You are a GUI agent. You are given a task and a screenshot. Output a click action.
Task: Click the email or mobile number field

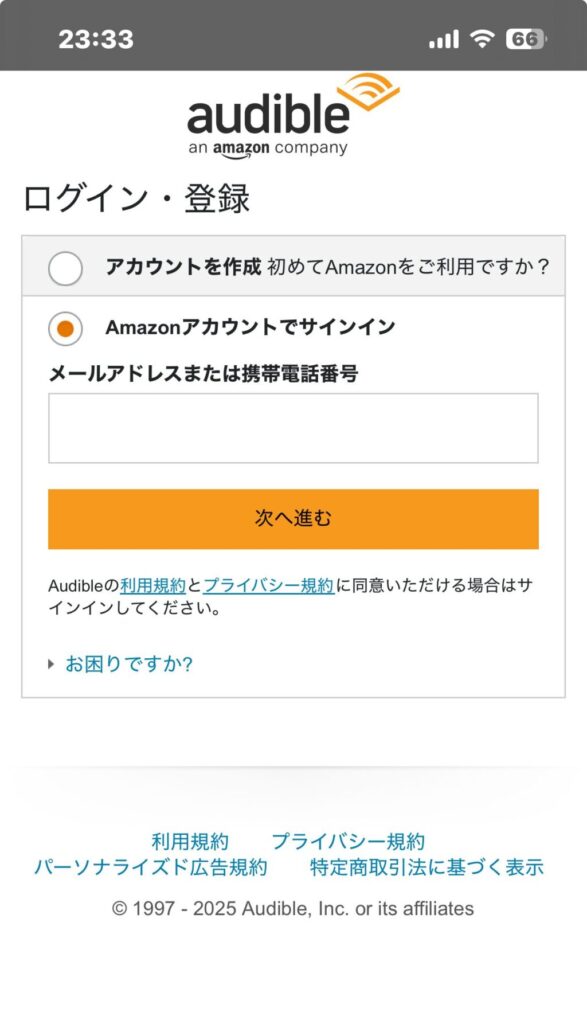[x=293, y=428]
